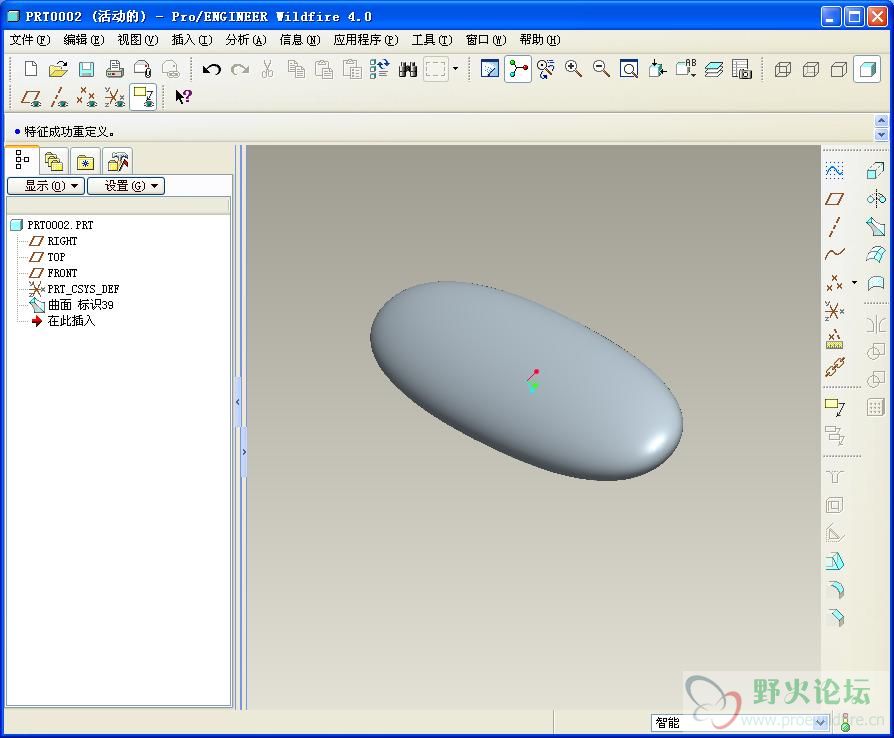Screen dimensions: 894x738
Task: Insert a datum curve tool
Action: point(834,254)
